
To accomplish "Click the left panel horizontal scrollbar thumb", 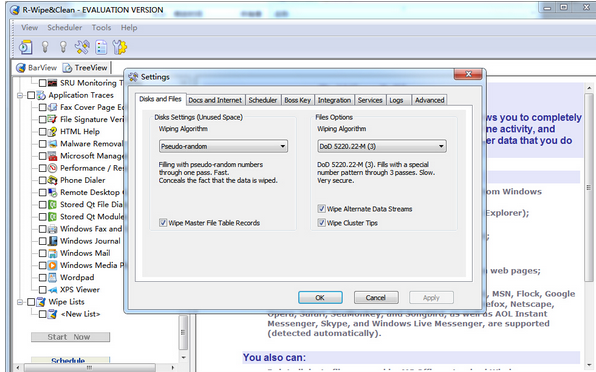I will coord(90,367).
